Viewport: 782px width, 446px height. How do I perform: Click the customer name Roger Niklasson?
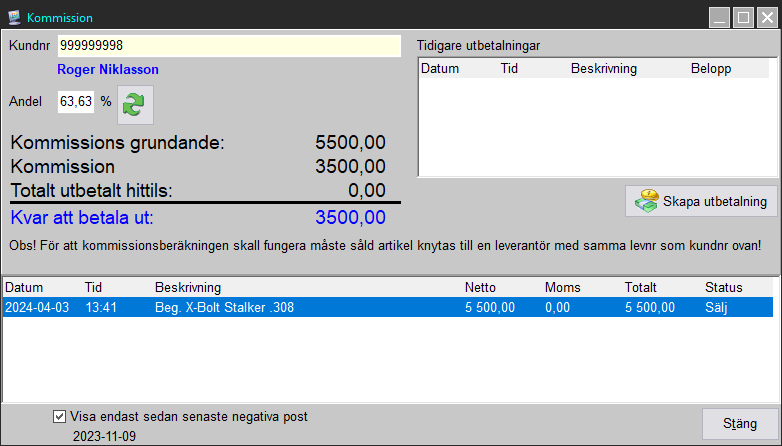[x=108, y=70]
